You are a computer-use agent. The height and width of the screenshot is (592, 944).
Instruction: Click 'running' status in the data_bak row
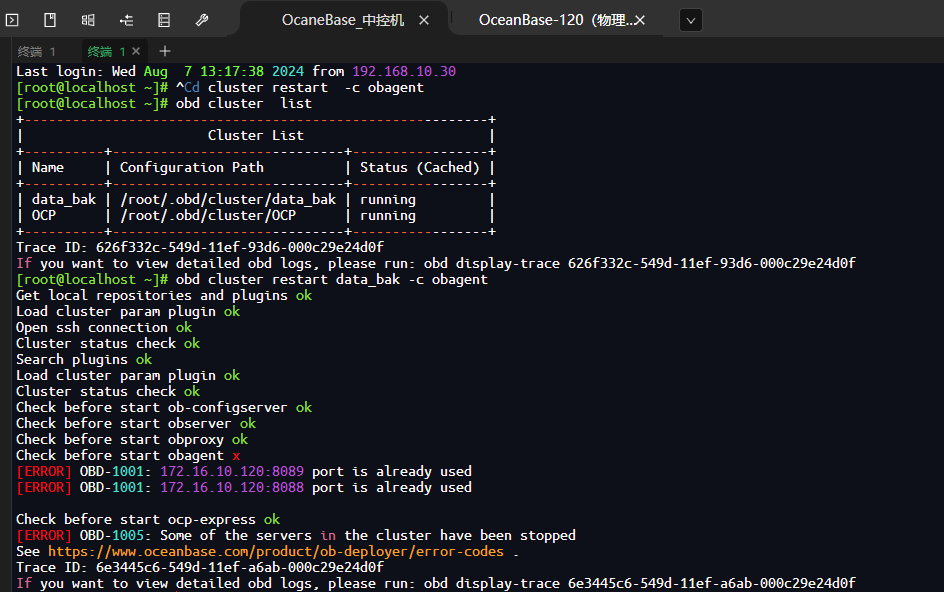point(388,200)
